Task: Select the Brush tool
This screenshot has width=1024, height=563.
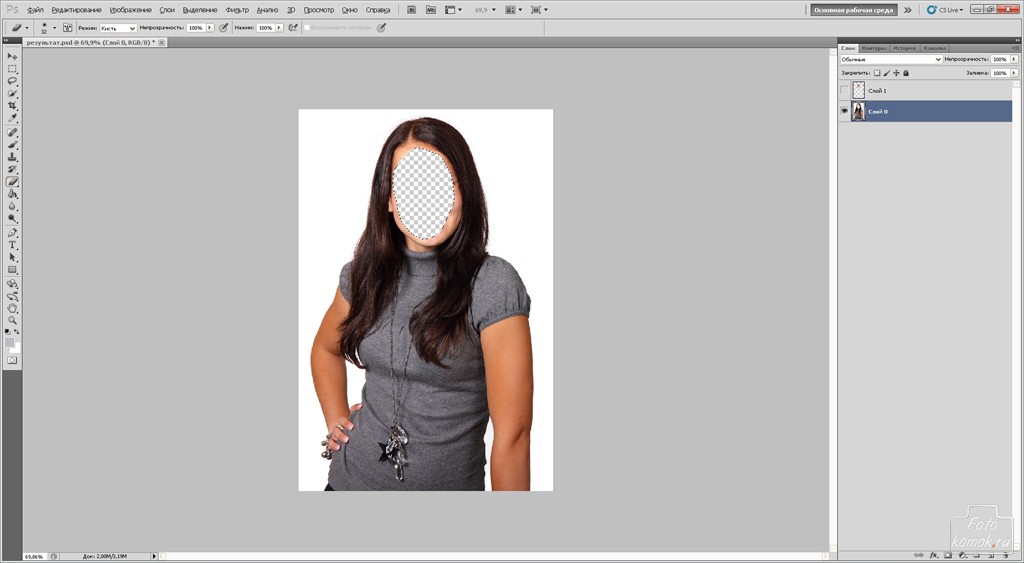Action: point(12,145)
